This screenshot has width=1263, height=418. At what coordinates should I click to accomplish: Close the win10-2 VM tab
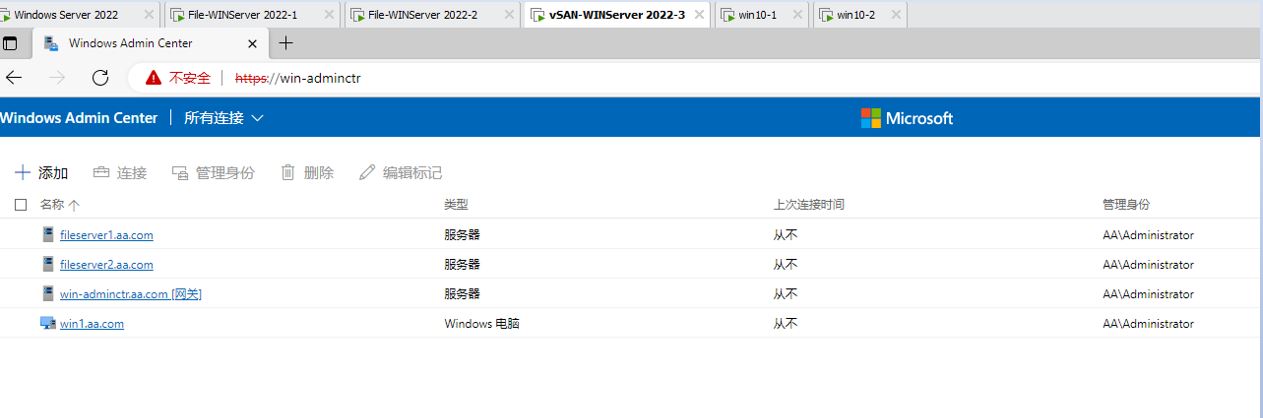click(895, 15)
